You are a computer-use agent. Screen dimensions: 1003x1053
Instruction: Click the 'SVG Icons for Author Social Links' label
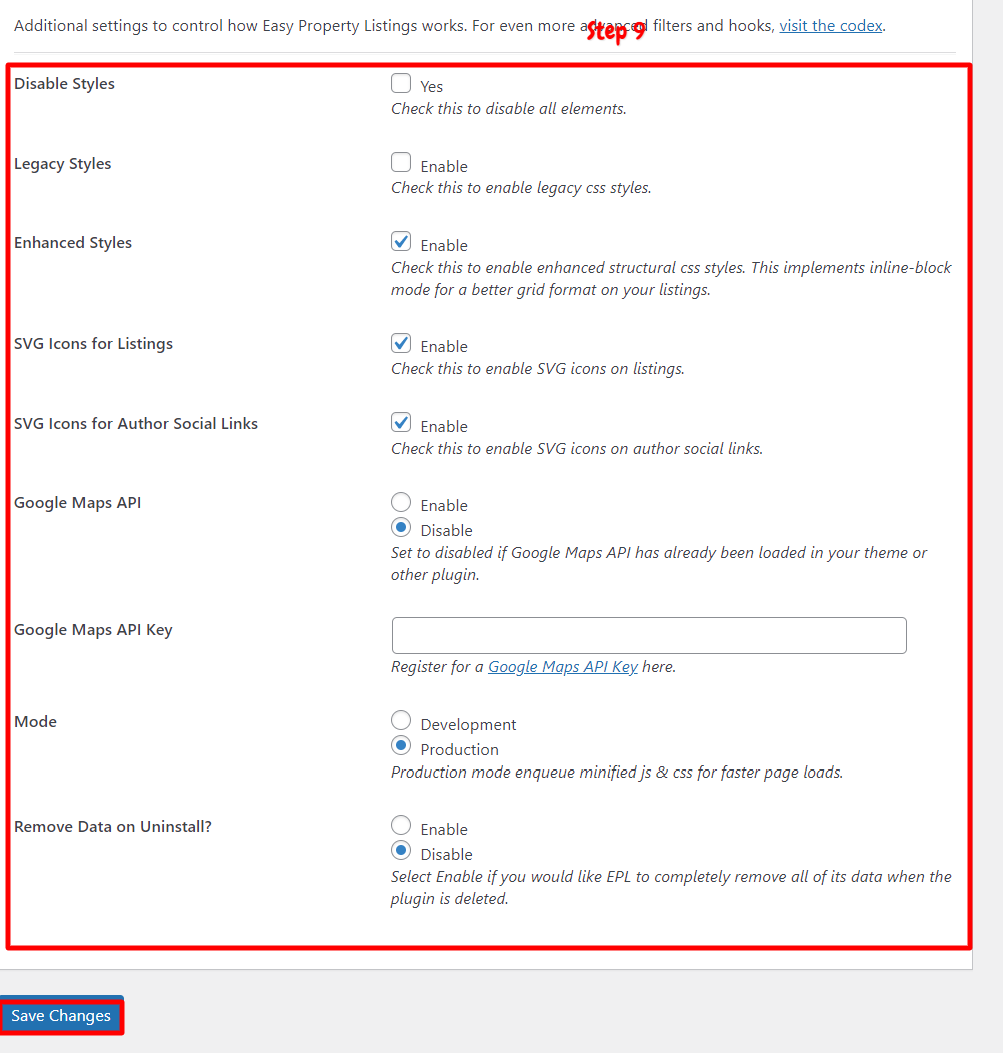(136, 424)
